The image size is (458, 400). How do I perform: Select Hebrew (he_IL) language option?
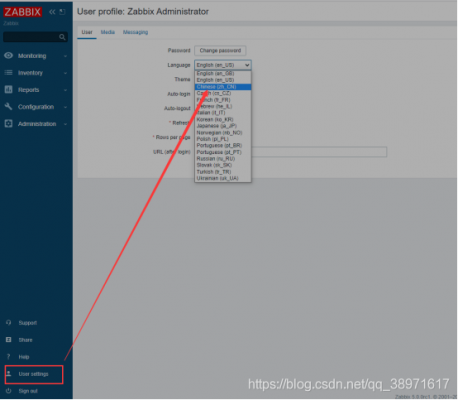(x=223, y=106)
